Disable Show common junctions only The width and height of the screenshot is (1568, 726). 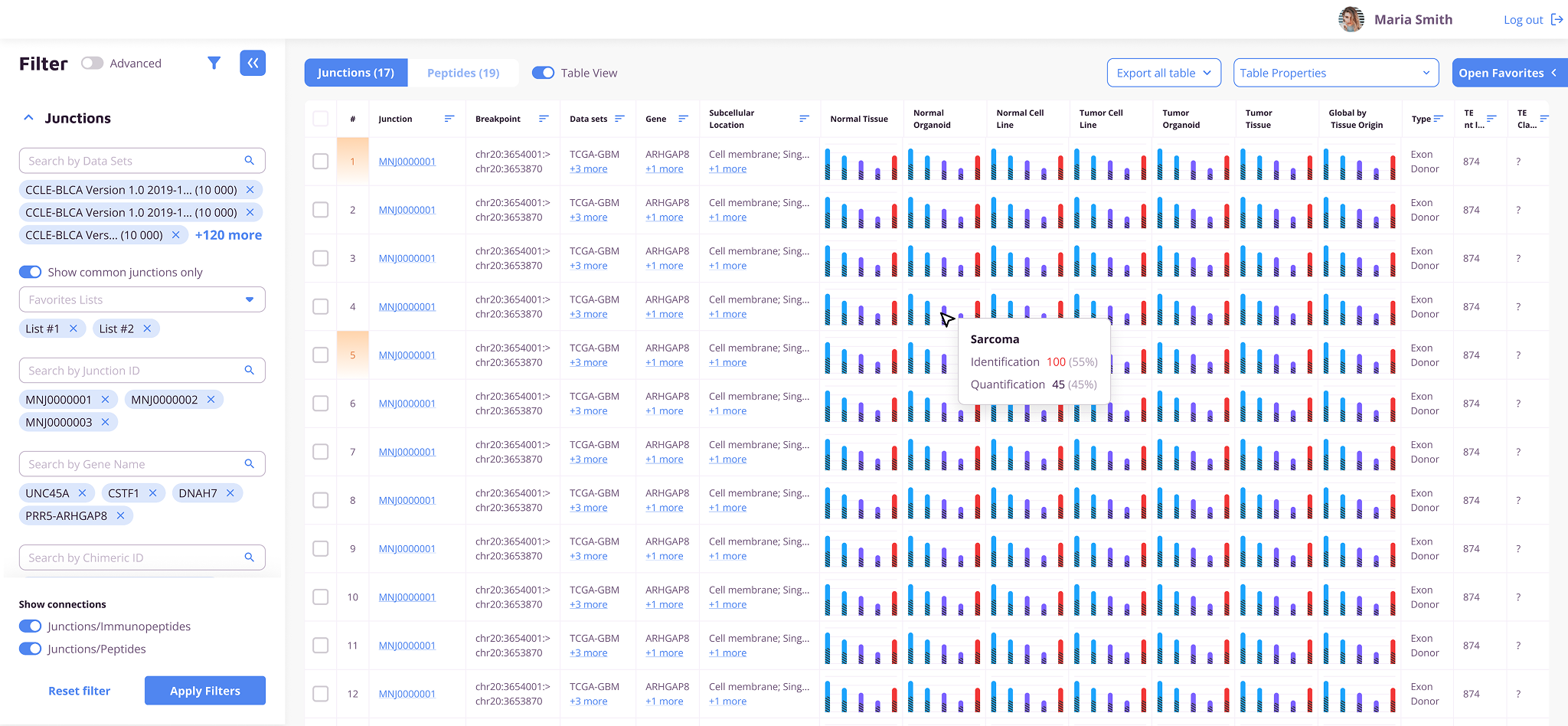(31, 272)
